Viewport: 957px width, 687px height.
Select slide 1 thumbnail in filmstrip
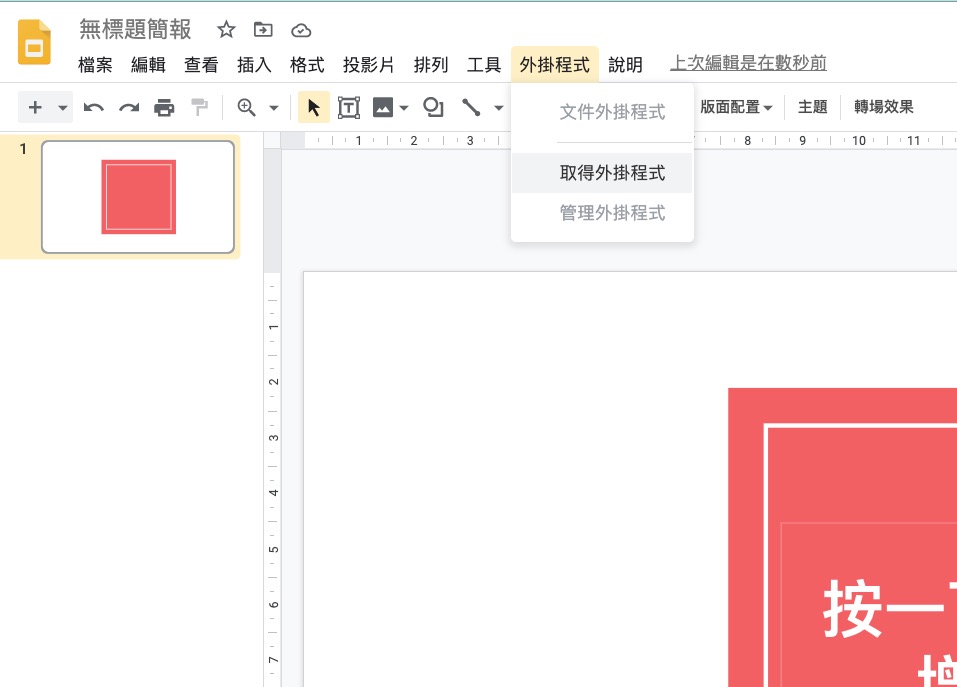click(x=138, y=196)
